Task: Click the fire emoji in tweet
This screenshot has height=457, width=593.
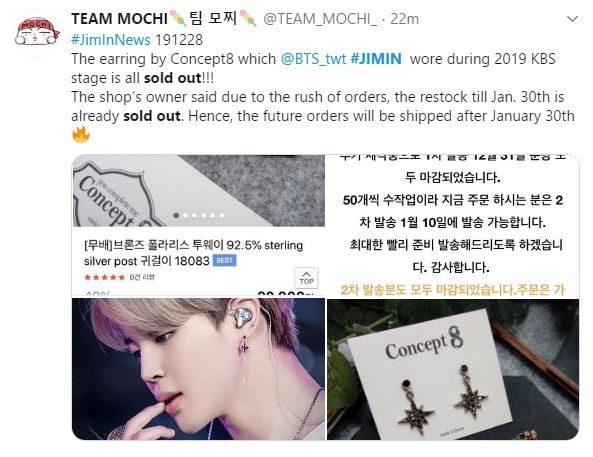Action: point(81,135)
